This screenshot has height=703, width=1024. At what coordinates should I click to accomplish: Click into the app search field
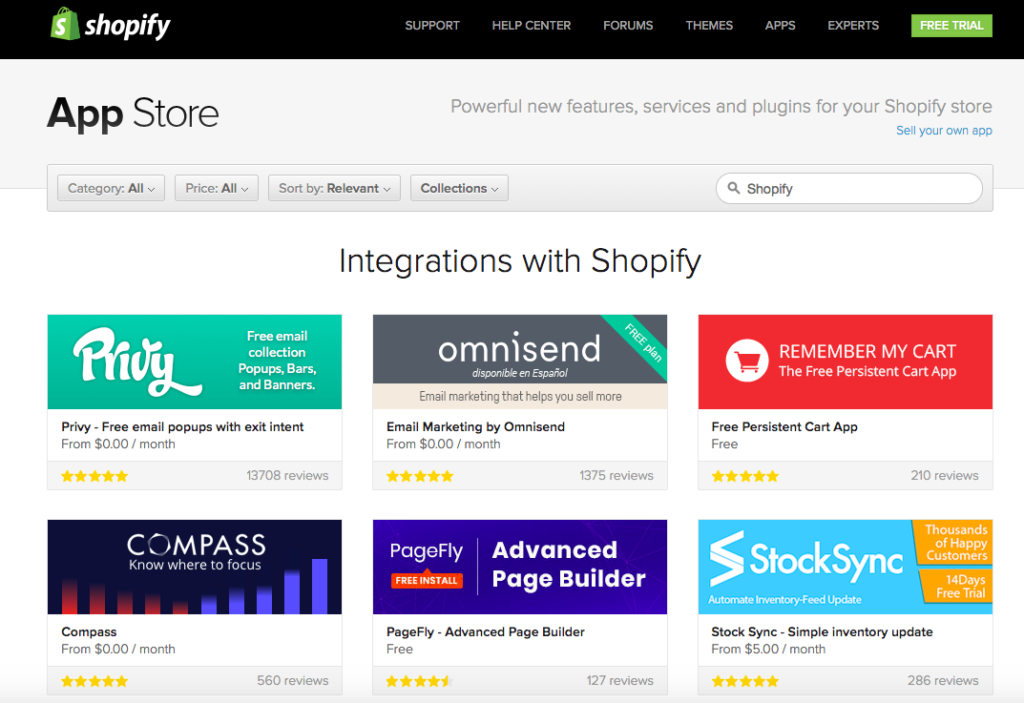coord(860,188)
